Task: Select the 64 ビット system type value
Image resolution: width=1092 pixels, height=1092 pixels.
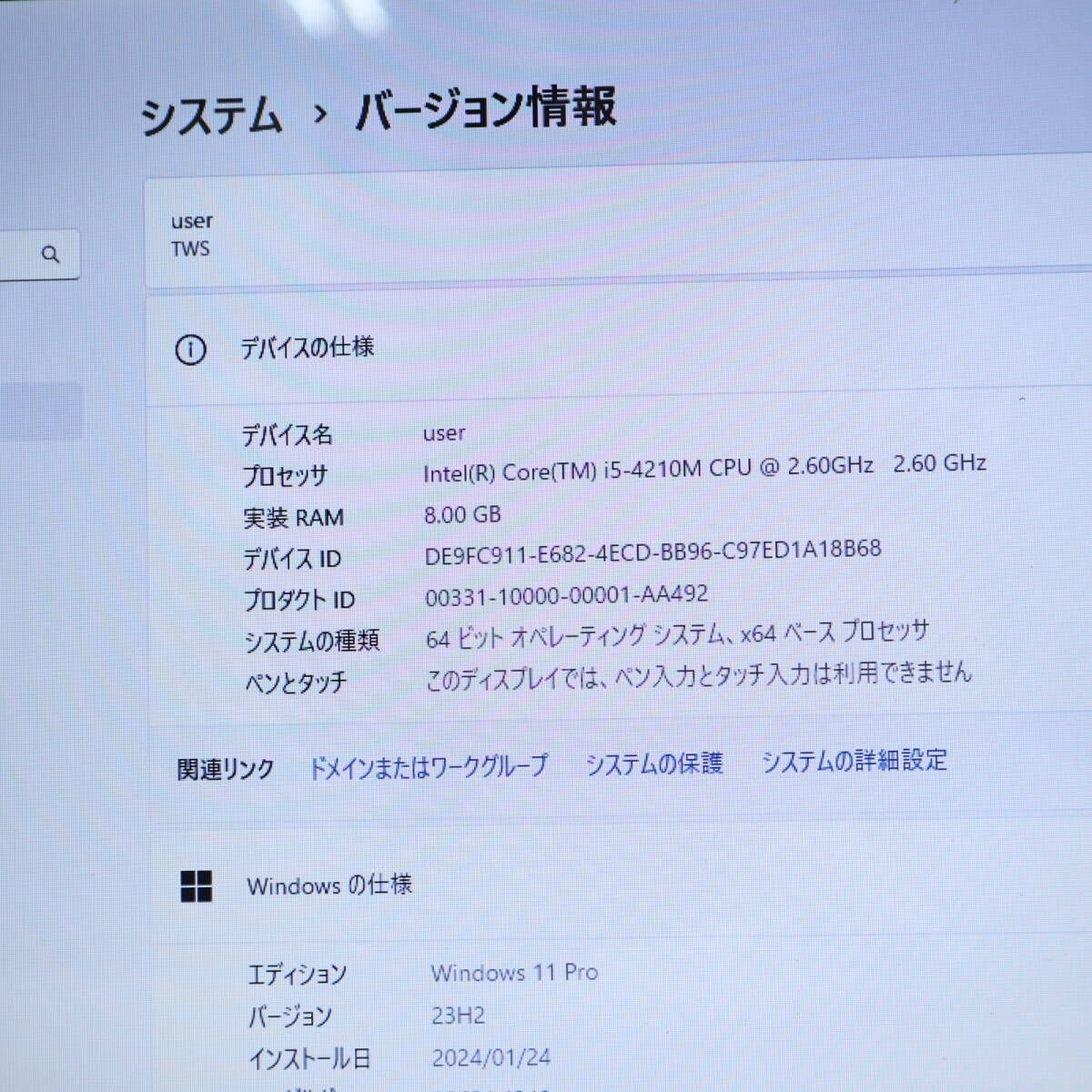Action: coord(677,634)
